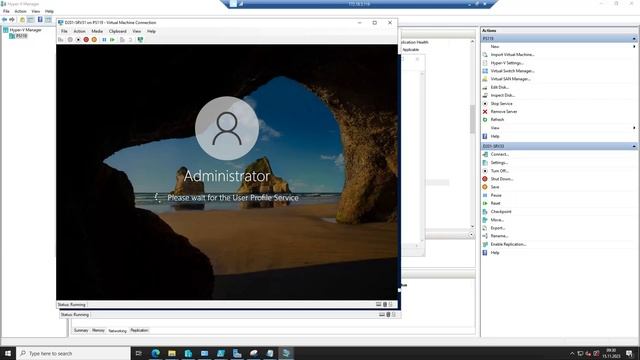The height and width of the screenshot is (360, 640).
Task: Click Move action in Actions pane
Action: click(497, 220)
